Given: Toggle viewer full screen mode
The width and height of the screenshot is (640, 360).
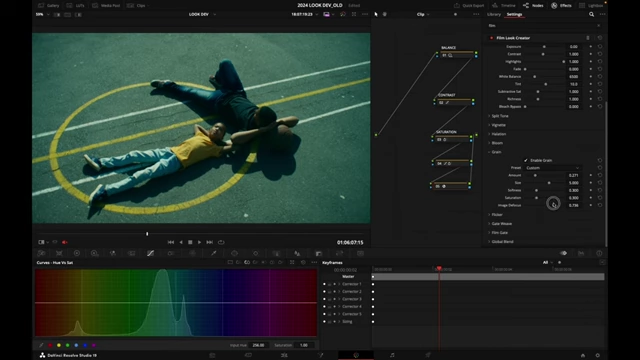Looking at the screenshot, I should pyautogui.click(x=354, y=14).
